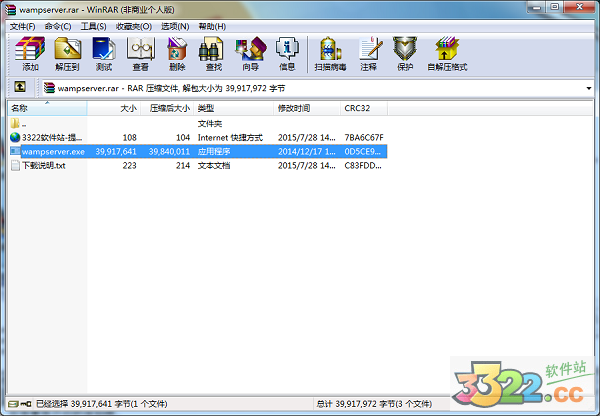This screenshot has width=600, height=416.
Task: Go up one level arrow button
Action: [20, 87]
